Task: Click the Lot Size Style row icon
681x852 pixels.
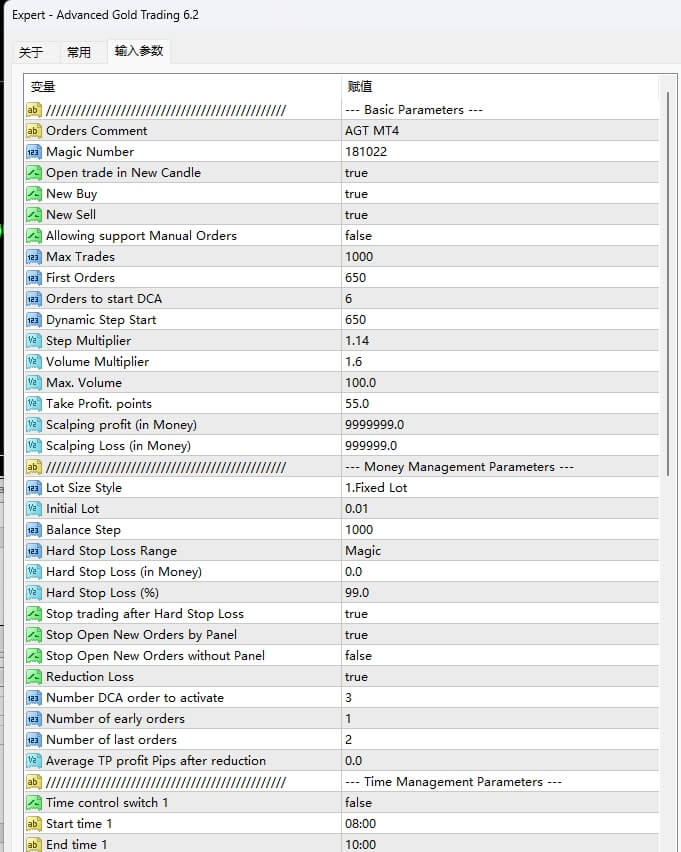Action: click(x=33, y=488)
